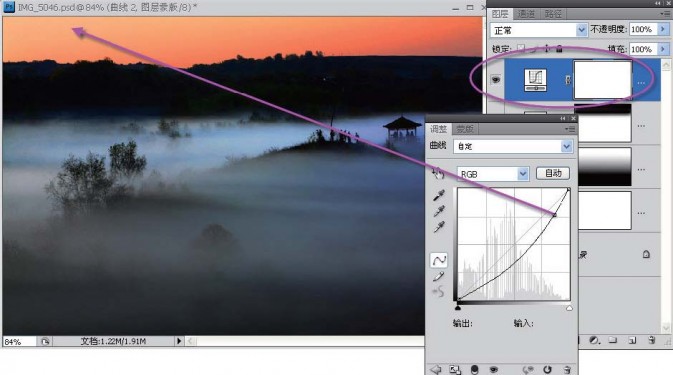Select the Curves 2 layer mask thumbnail

[603, 80]
